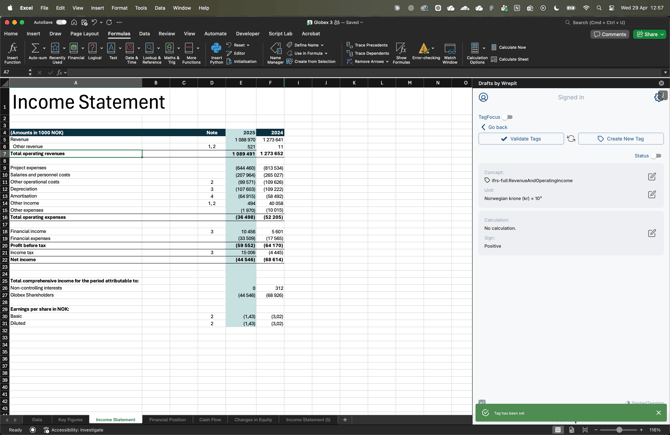Viewport: 670px width, 435px height.
Task: Adjust the zoom slider in status bar
Action: click(619, 430)
